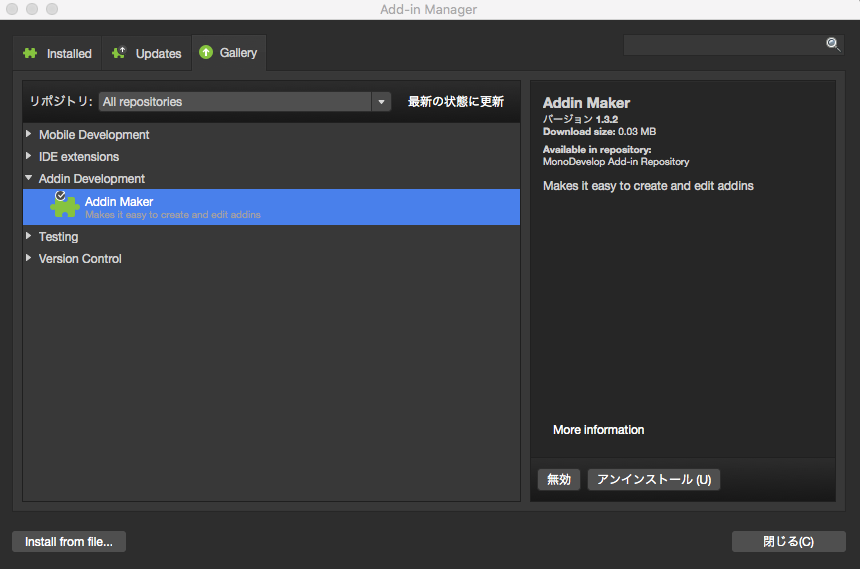This screenshot has height=569, width=860.
Task: Click the Addin Maker puzzle piece icon
Action: [65, 206]
